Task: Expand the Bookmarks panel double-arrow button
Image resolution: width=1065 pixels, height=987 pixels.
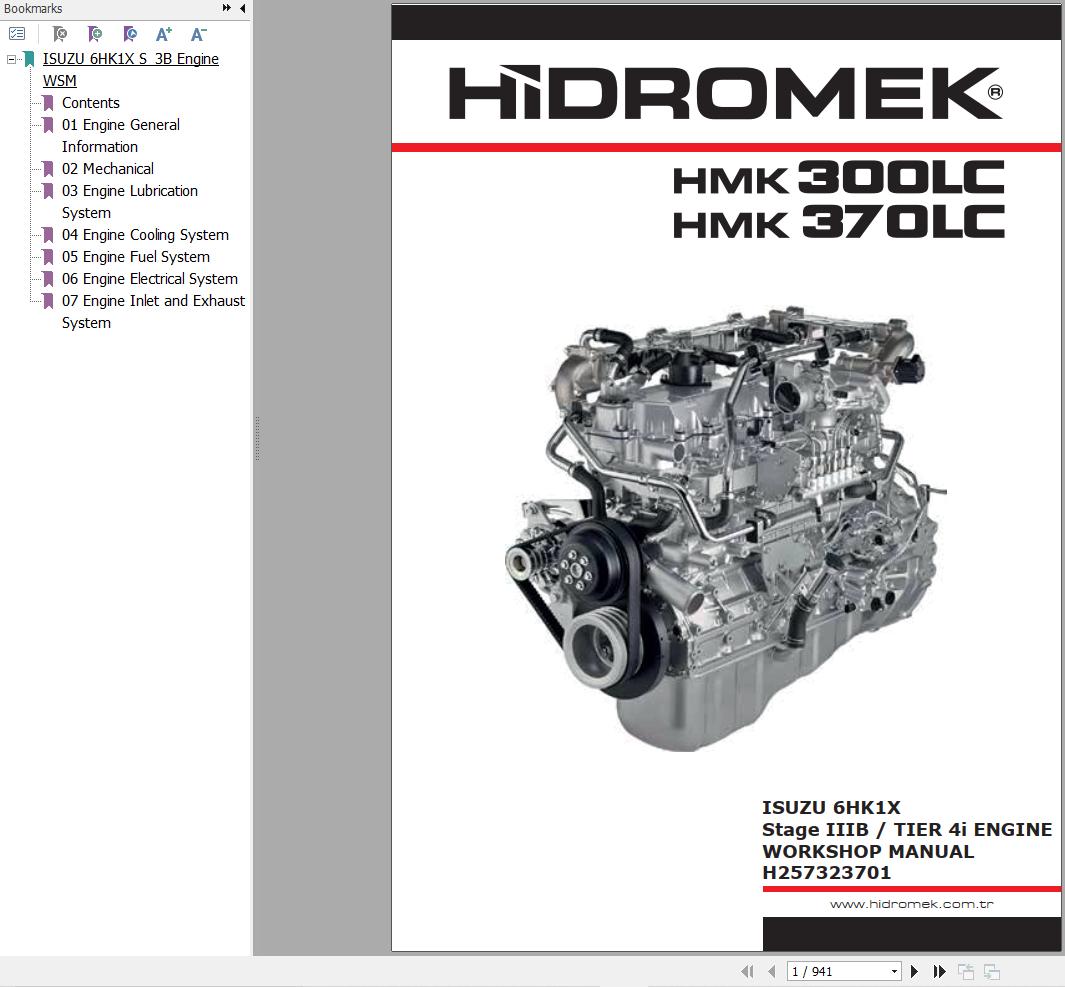Action: point(227,9)
